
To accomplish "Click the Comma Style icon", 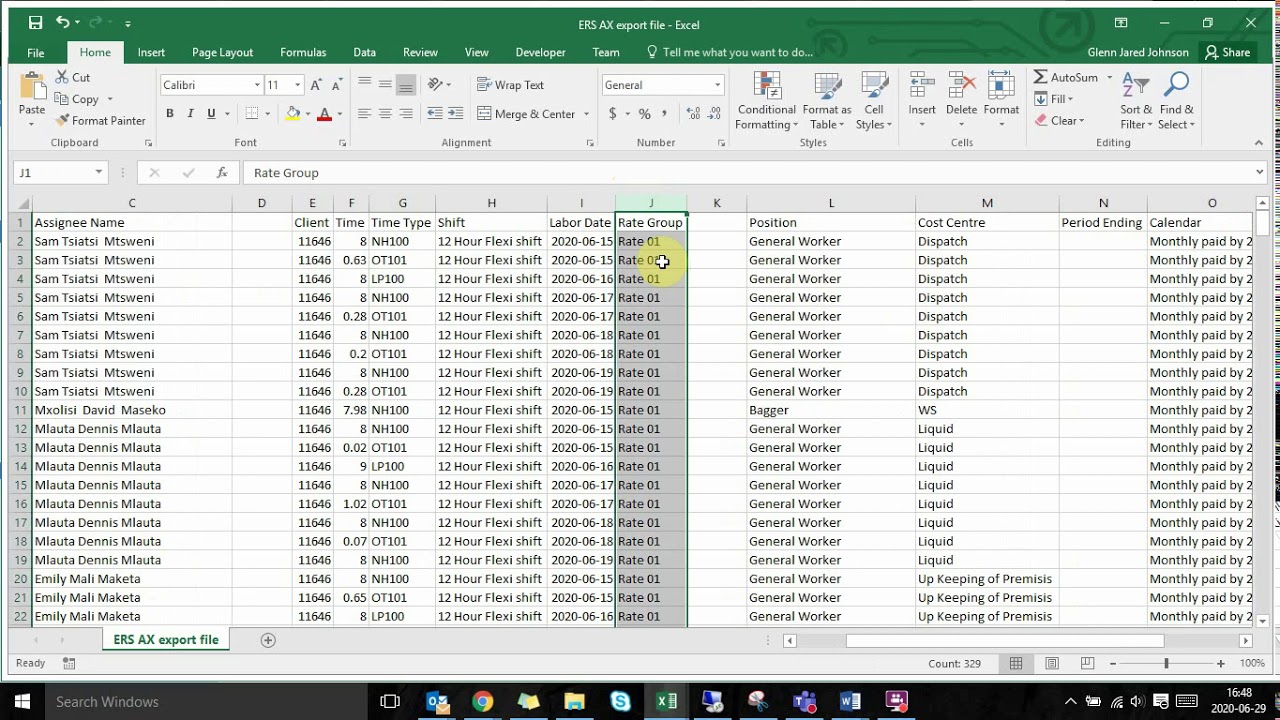I will pos(666,114).
